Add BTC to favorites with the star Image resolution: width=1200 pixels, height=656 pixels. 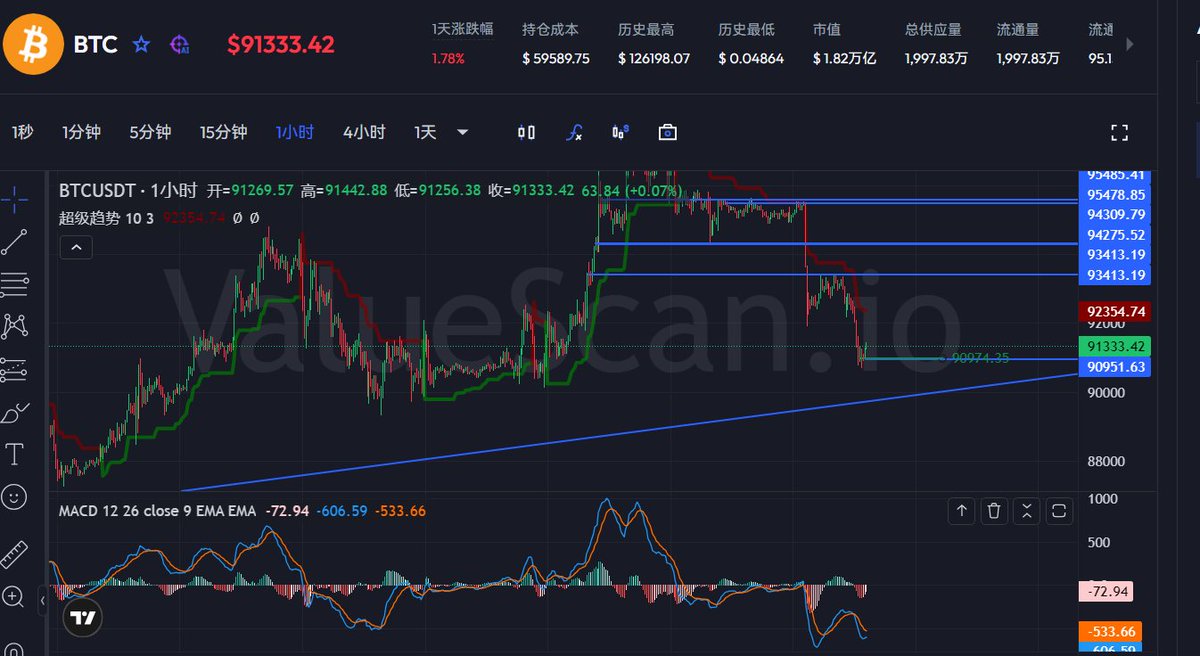pos(142,45)
